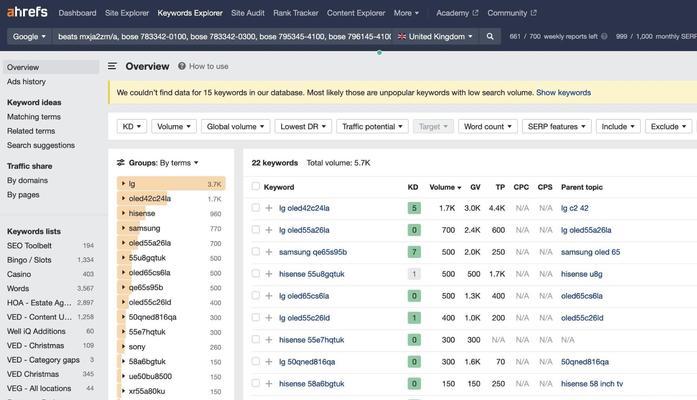Open the SERP features filter dropdown
Image resolution: width=697 pixels, height=400 pixels.
tap(557, 127)
